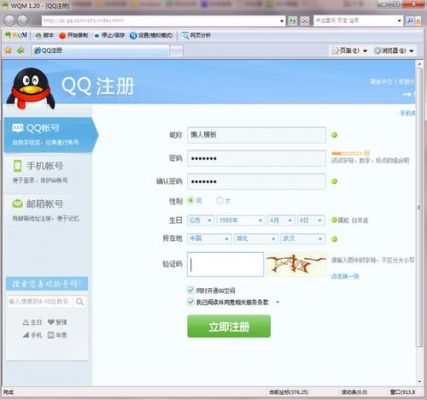427x400 pixels.
Task: Open the city dropdown
Action: pyautogui.click(x=302, y=239)
